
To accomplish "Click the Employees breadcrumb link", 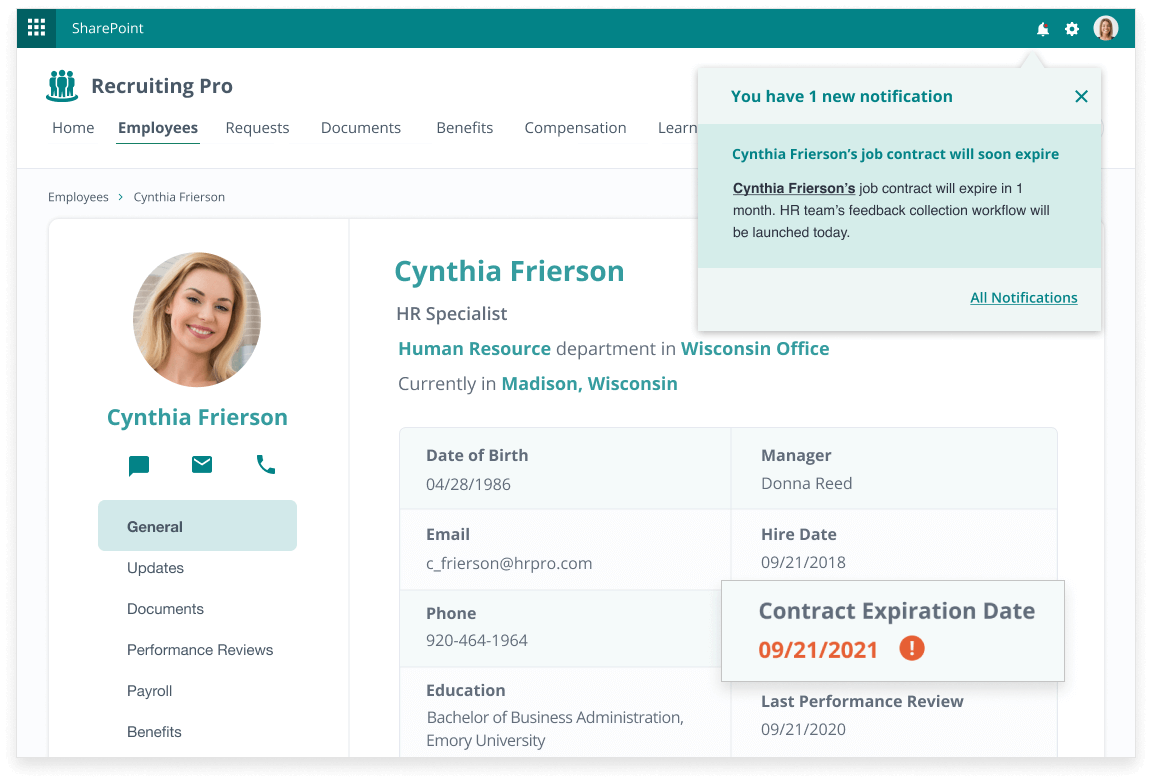I will 78,197.
